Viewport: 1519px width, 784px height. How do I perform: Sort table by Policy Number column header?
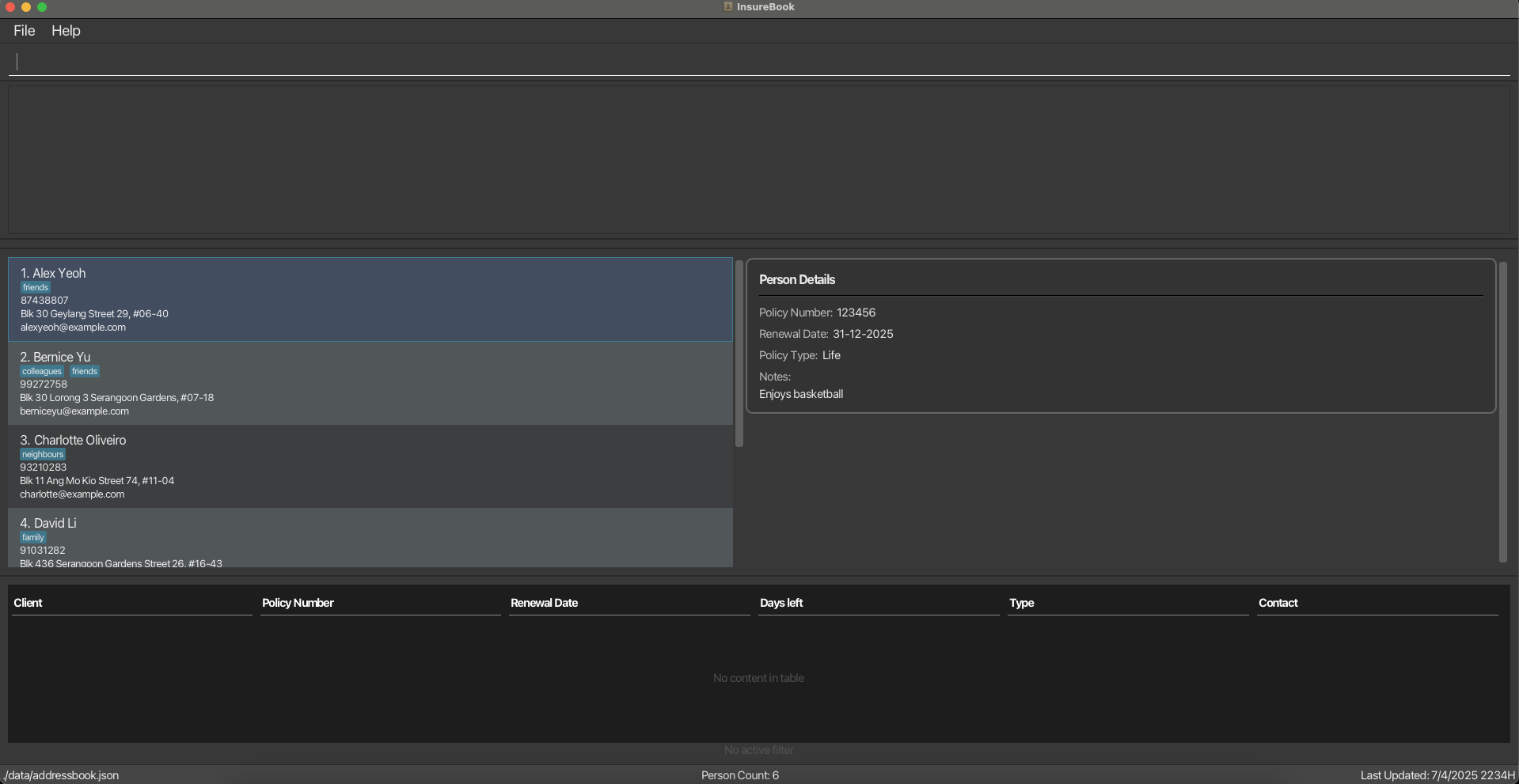pos(381,603)
